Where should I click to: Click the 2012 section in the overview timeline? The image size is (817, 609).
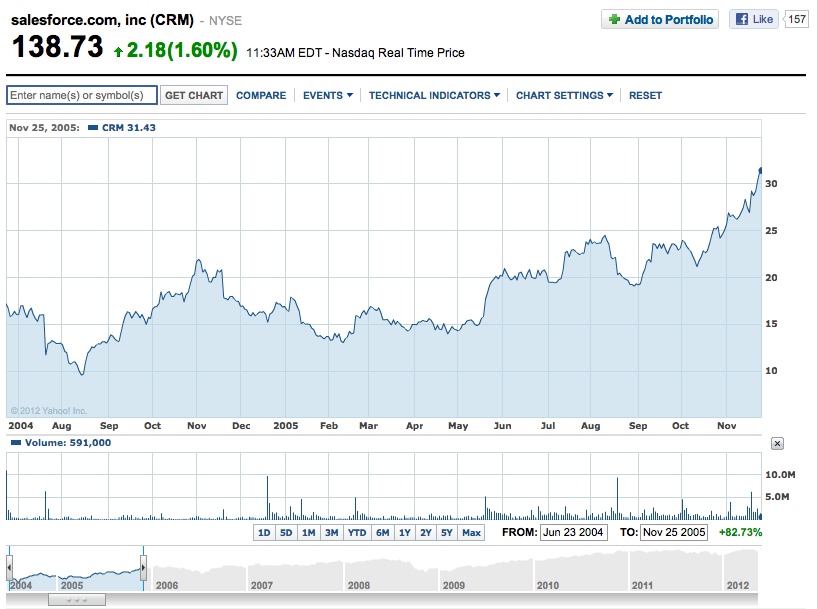(x=741, y=570)
